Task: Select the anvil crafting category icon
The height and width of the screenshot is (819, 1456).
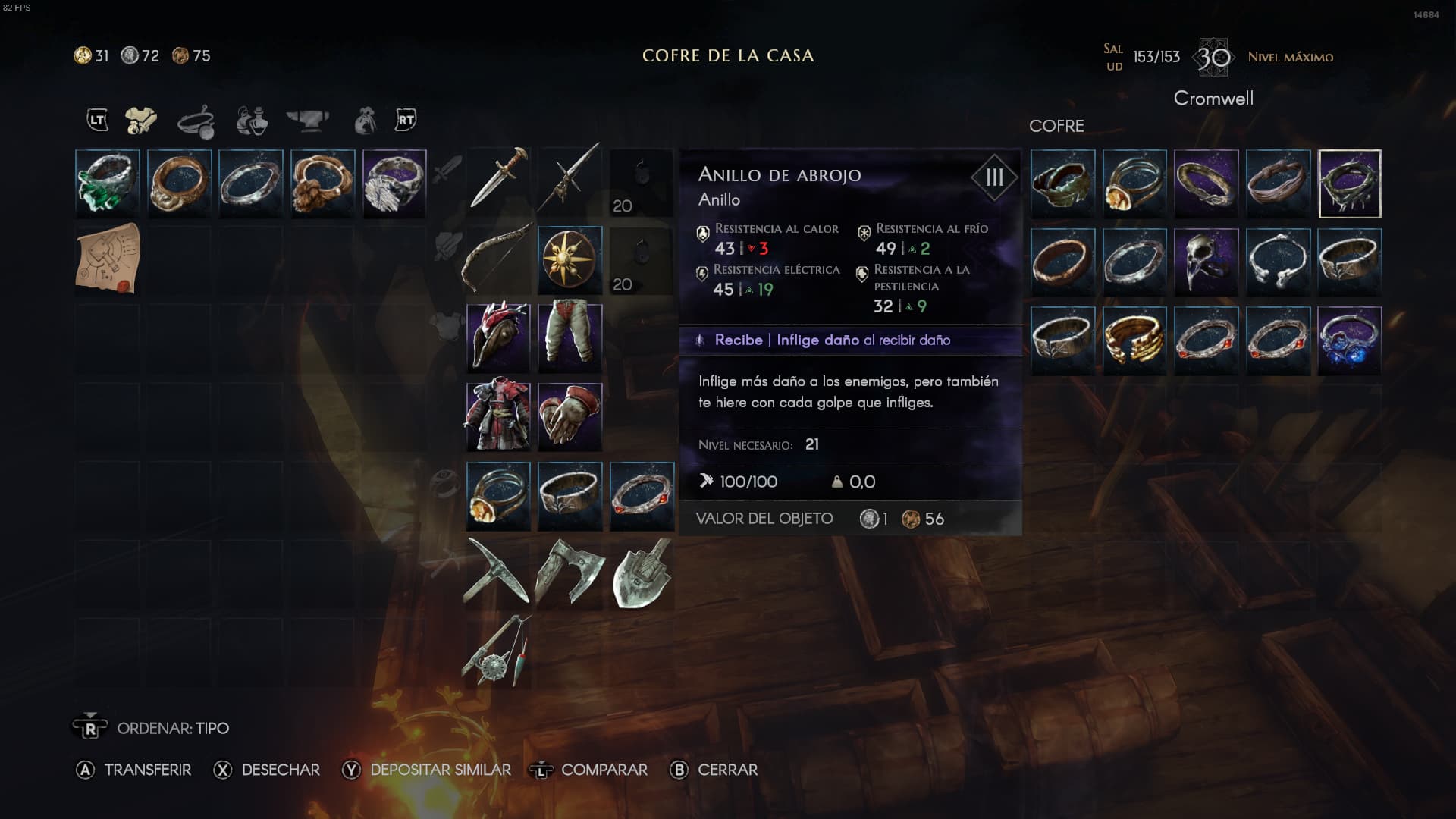Action: [308, 120]
